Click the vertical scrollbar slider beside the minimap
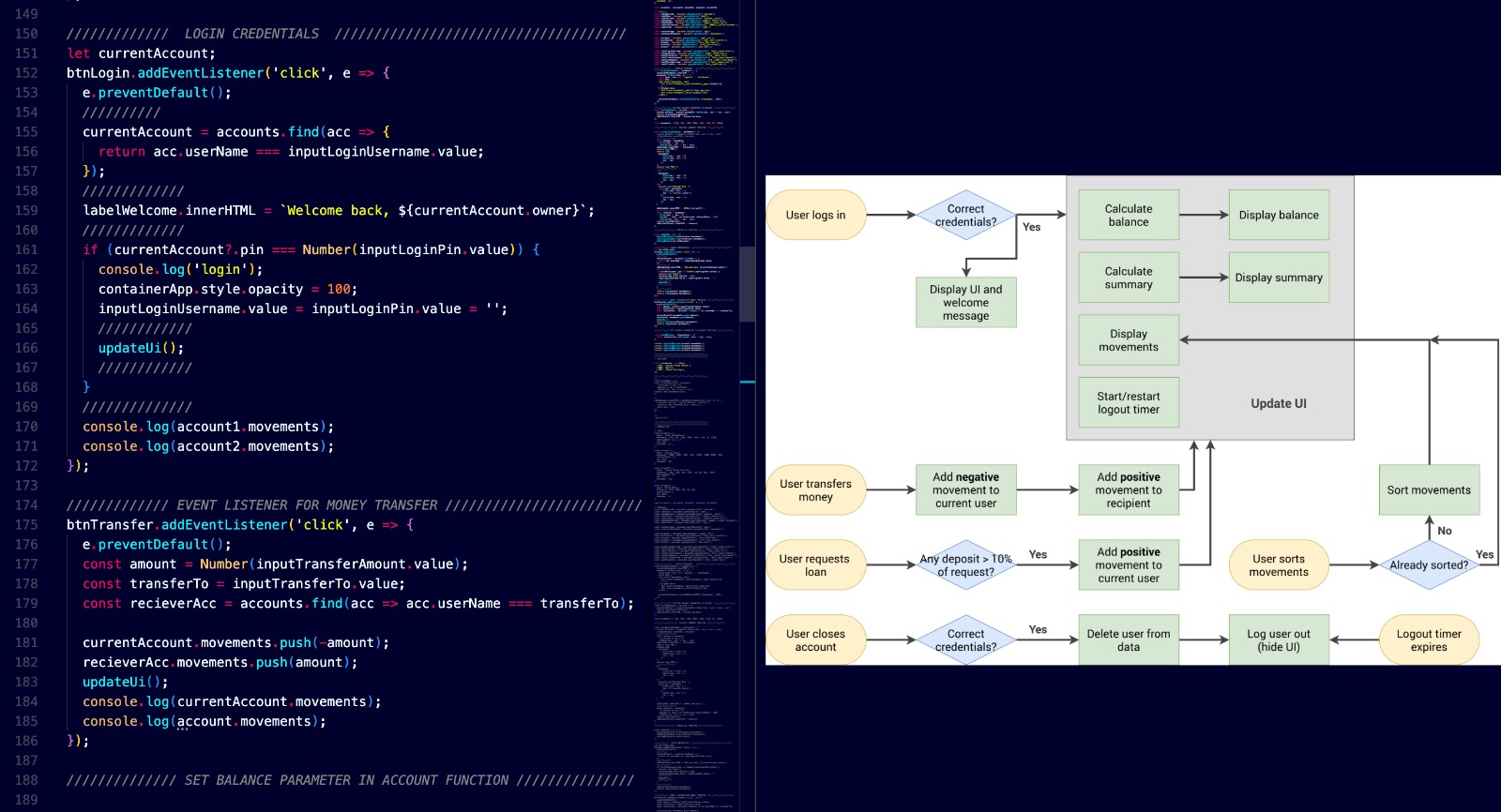The width and height of the screenshot is (1501, 812). [x=747, y=283]
